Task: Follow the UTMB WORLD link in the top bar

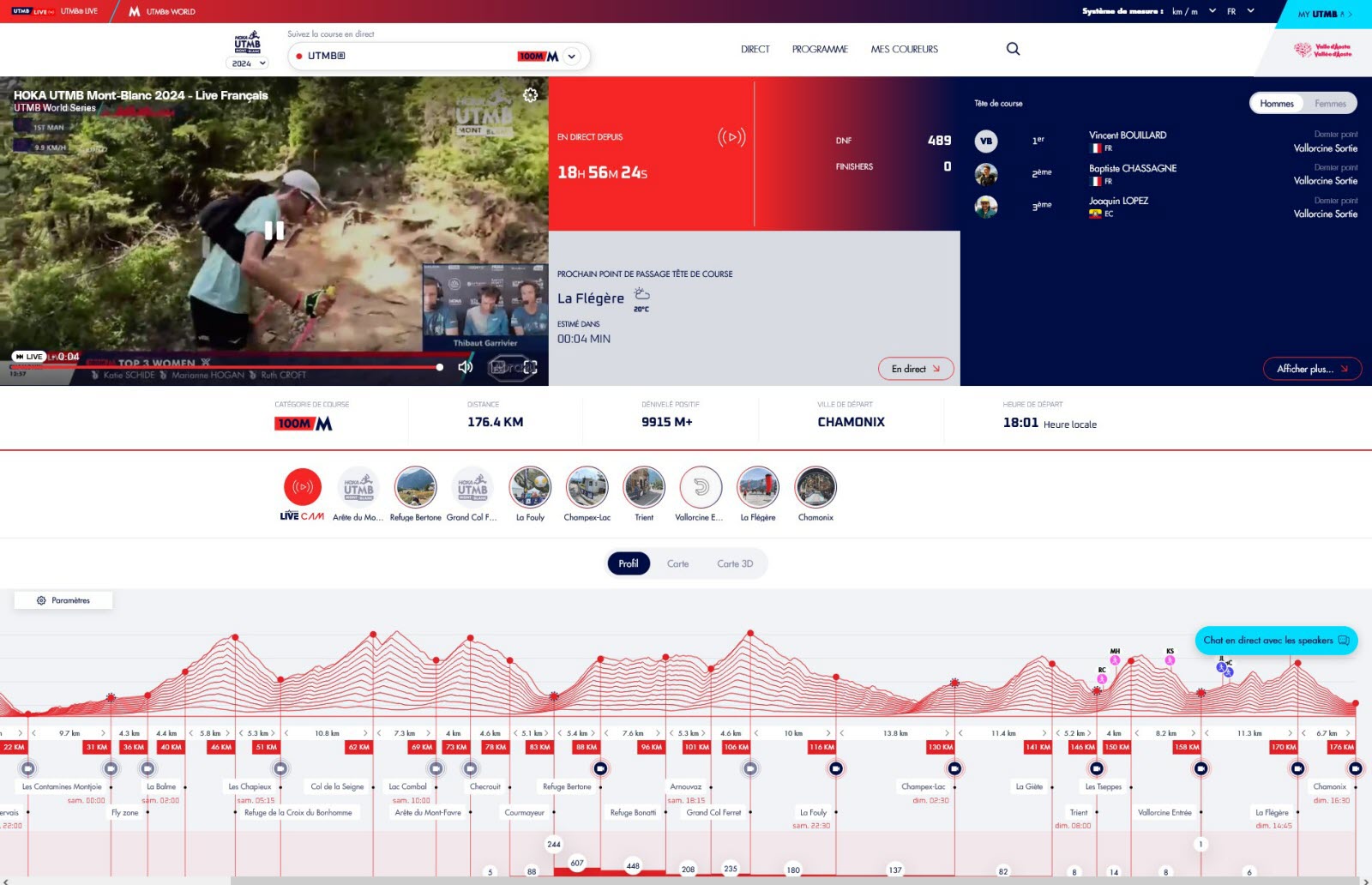Action: tap(162, 12)
